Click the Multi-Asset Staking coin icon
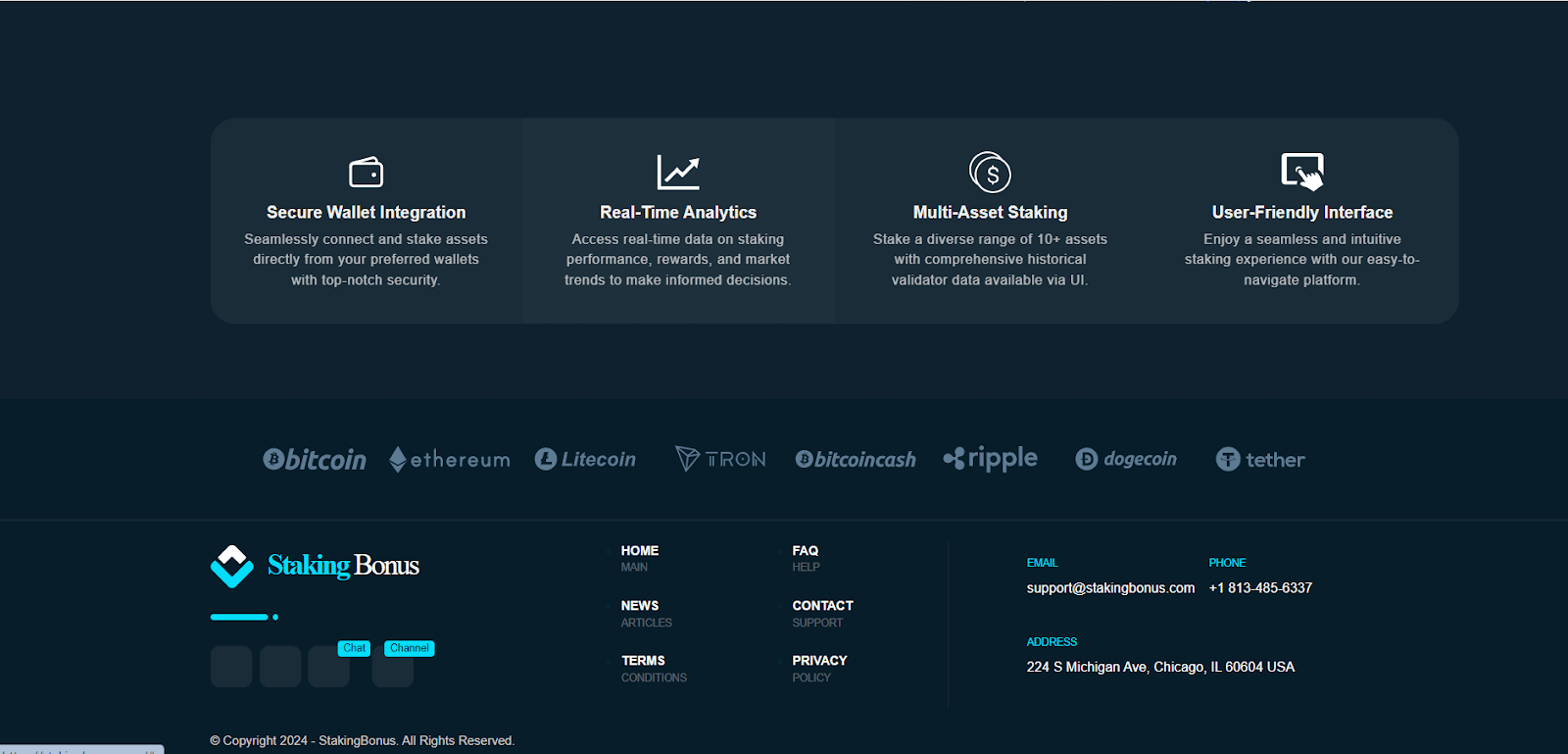1568x754 pixels. click(990, 173)
